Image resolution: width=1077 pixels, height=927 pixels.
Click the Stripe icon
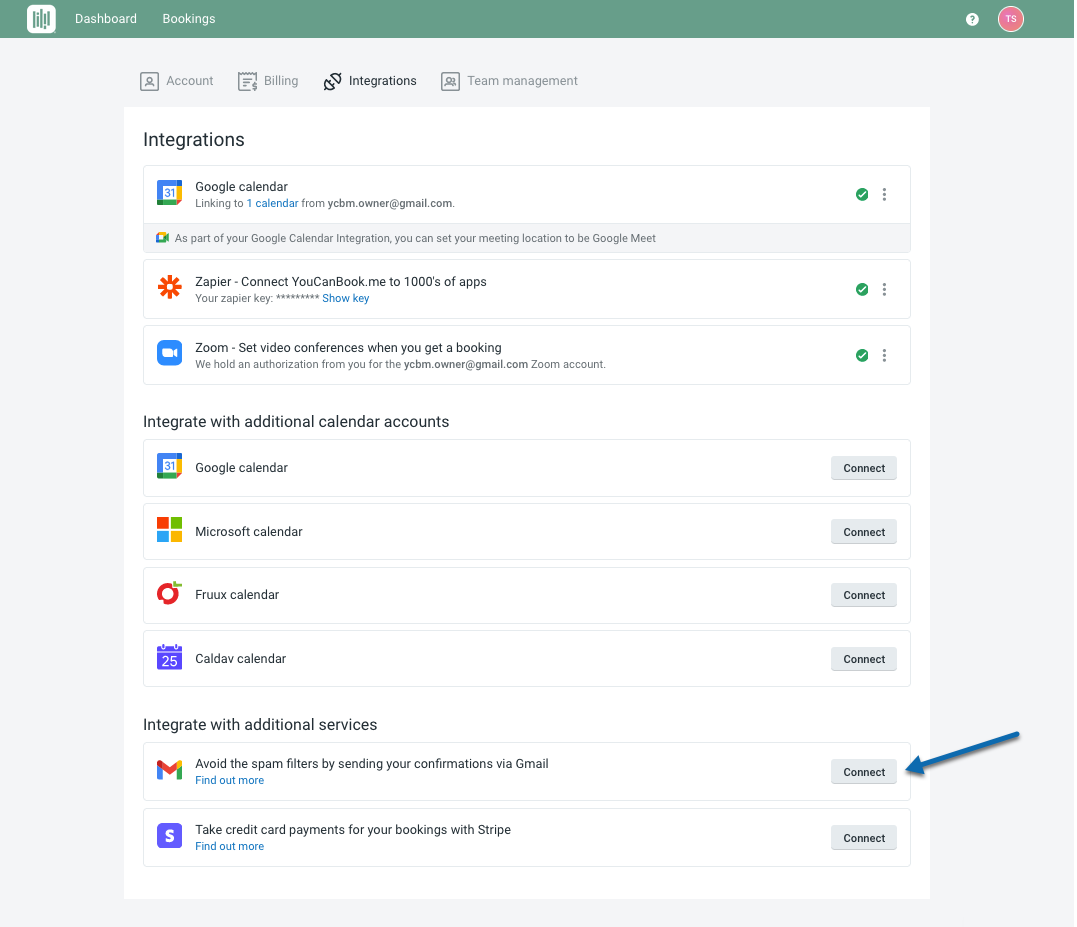[169, 835]
